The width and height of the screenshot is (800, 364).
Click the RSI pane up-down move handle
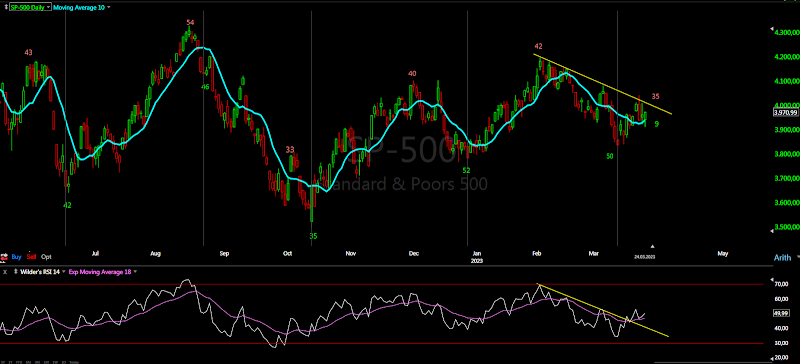pos(15,272)
